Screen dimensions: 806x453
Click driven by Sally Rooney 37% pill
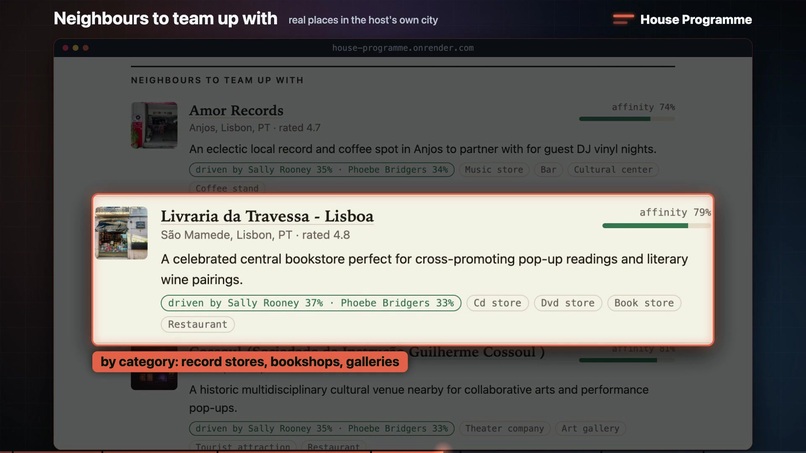[311, 303]
